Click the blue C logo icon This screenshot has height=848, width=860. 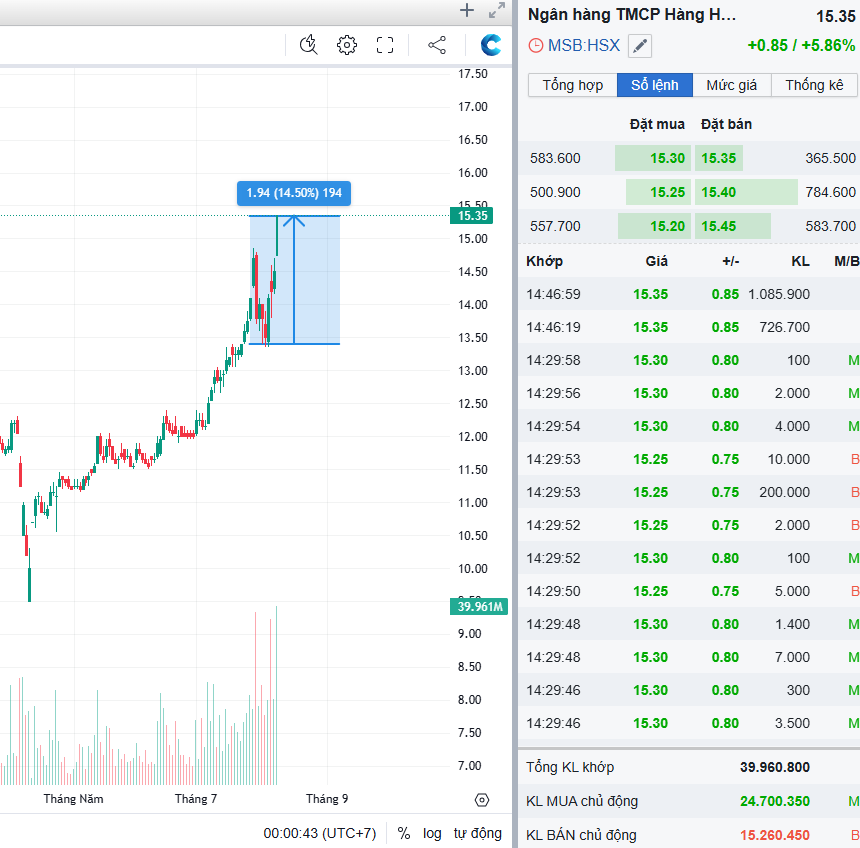tap(491, 45)
